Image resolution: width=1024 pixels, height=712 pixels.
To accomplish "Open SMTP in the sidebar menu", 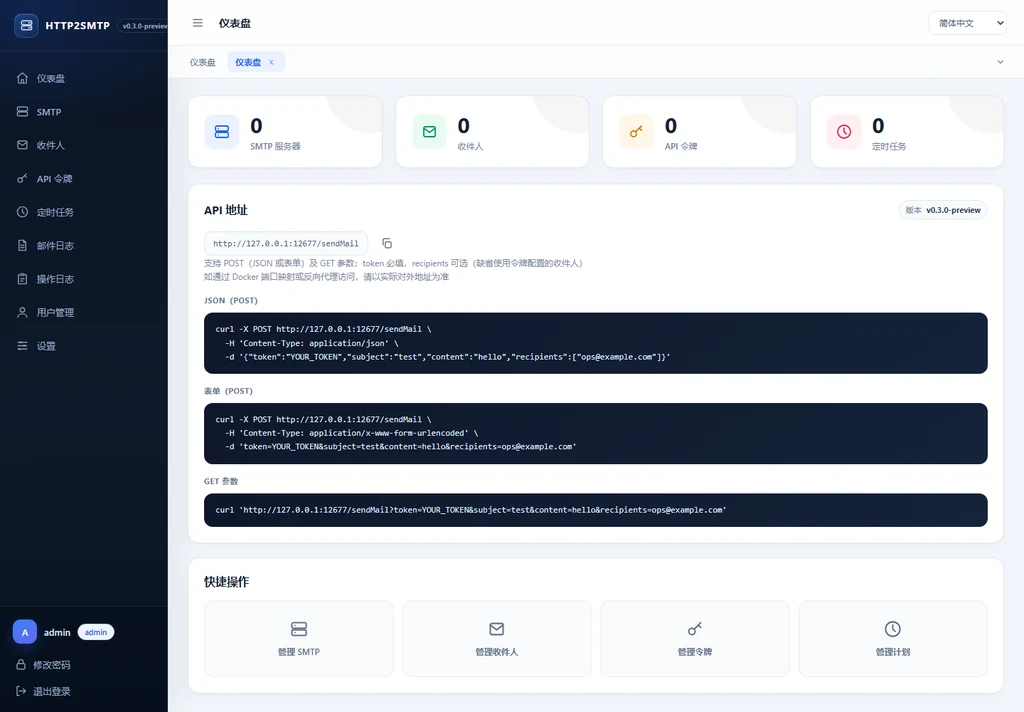I will tap(84, 112).
